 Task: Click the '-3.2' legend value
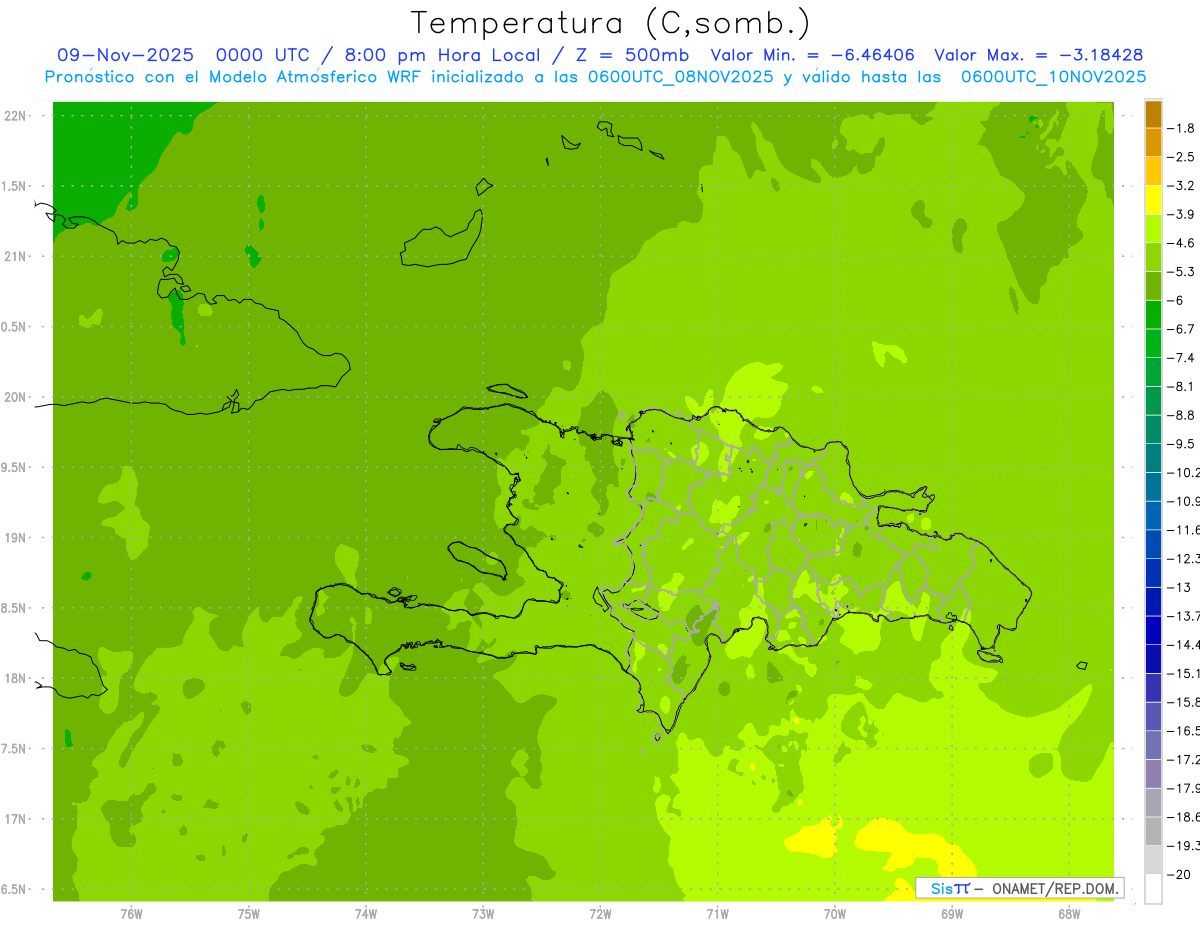(1183, 186)
